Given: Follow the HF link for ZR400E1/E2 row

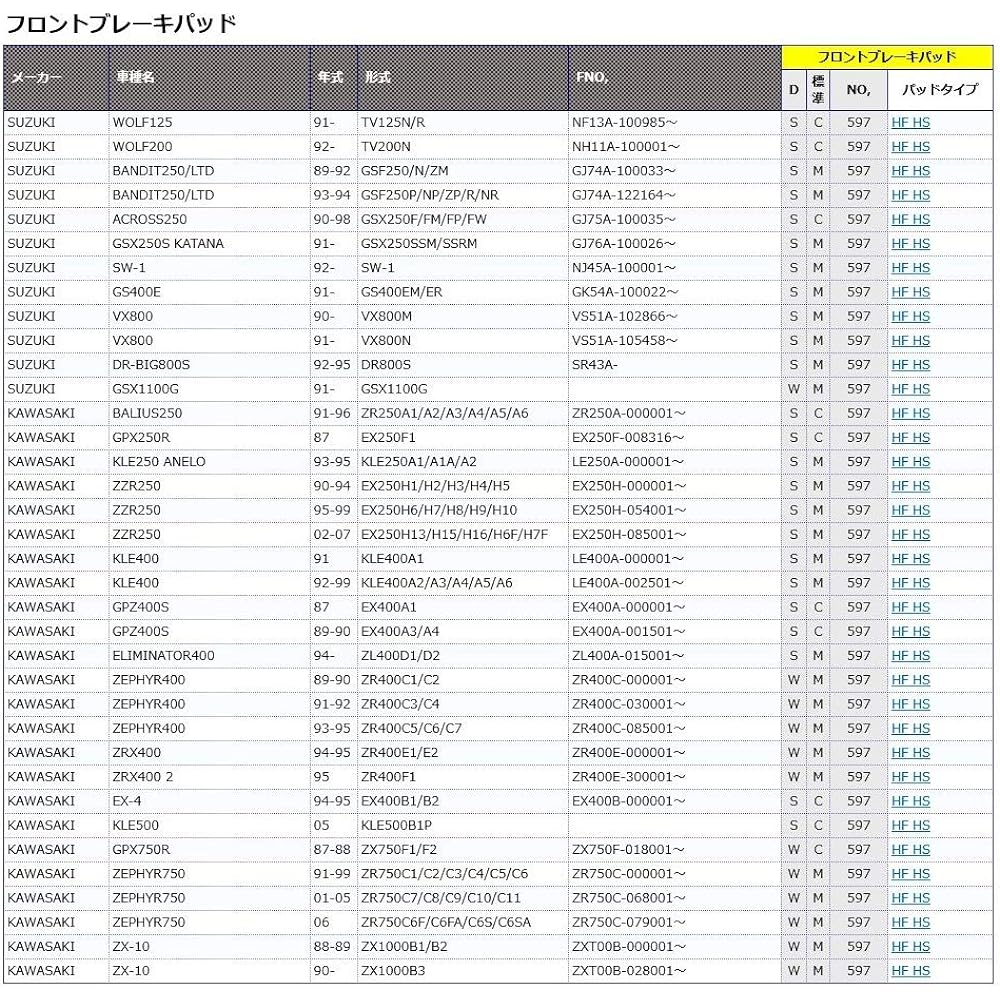Looking at the screenshot, I should [x=899, y=753].
